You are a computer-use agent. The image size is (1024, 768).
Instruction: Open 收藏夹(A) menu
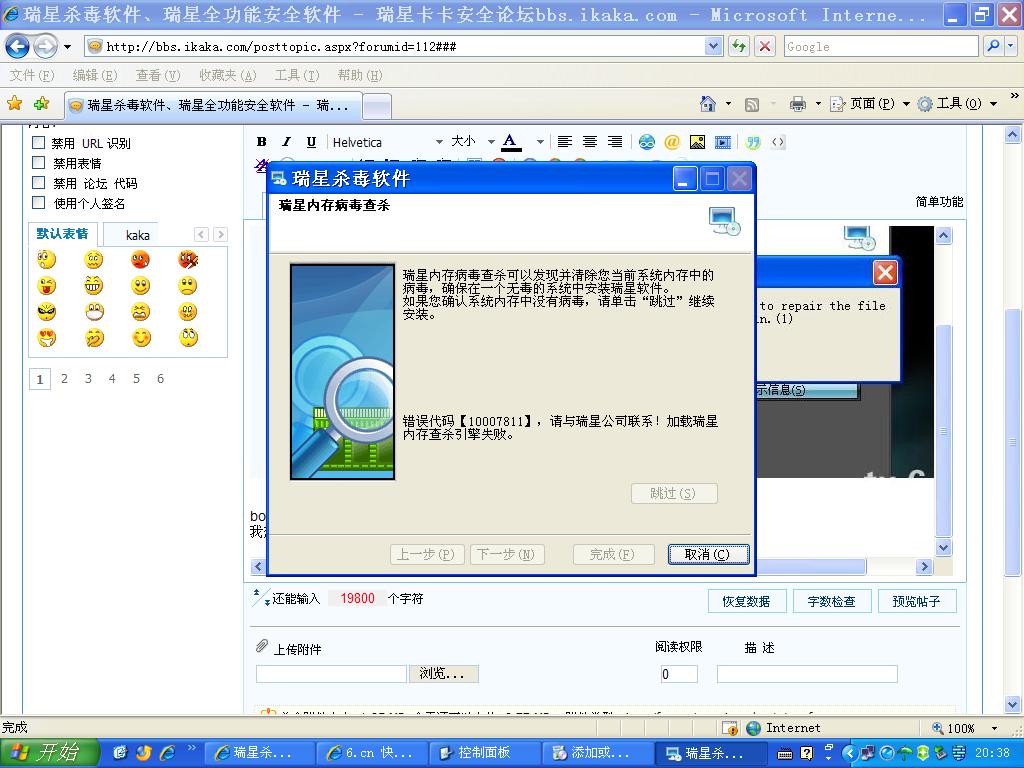(x=227, y=76)
